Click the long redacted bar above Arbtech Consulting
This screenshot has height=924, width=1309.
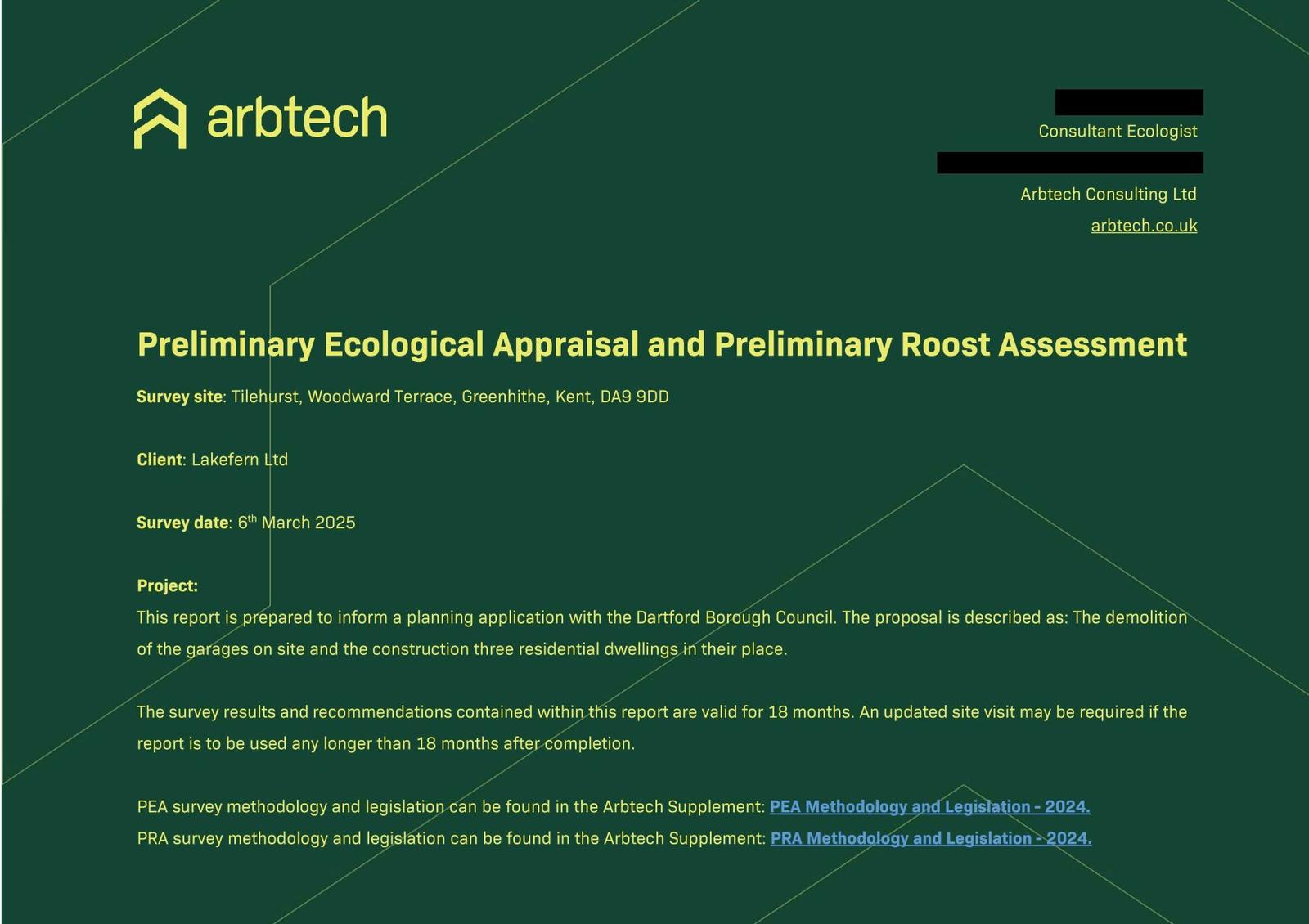[1069, 163]
